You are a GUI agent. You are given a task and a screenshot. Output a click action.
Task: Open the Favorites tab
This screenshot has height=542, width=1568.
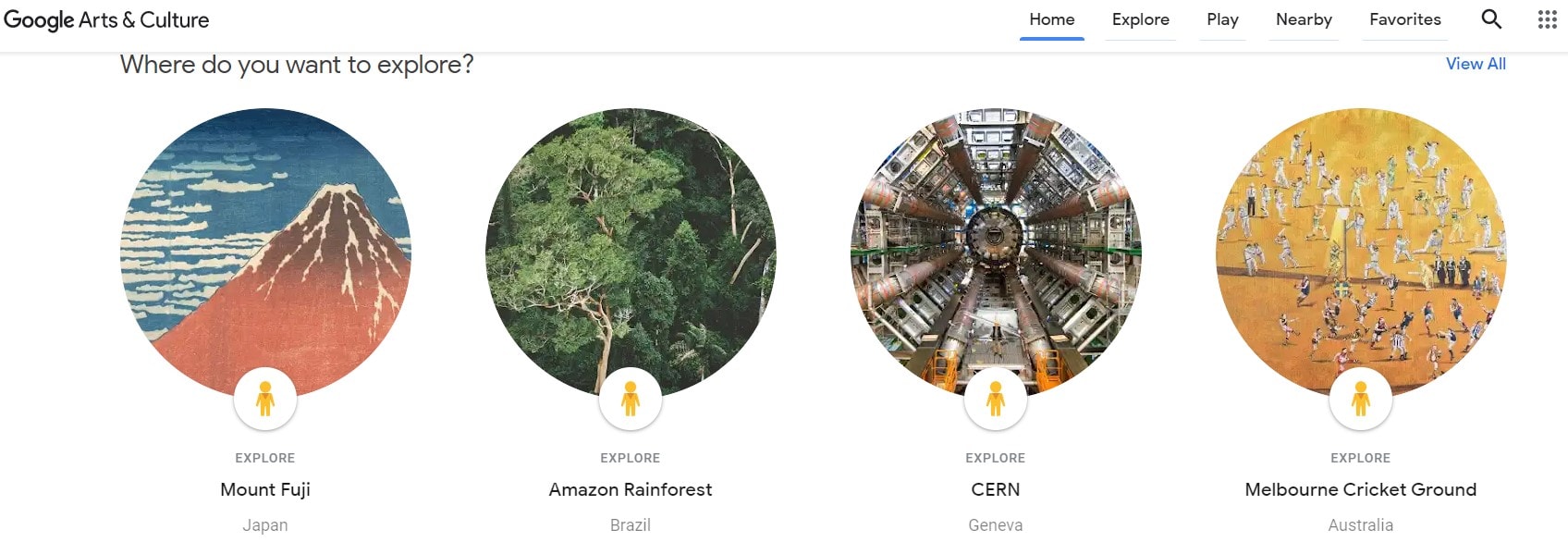tap(1405, 19)
